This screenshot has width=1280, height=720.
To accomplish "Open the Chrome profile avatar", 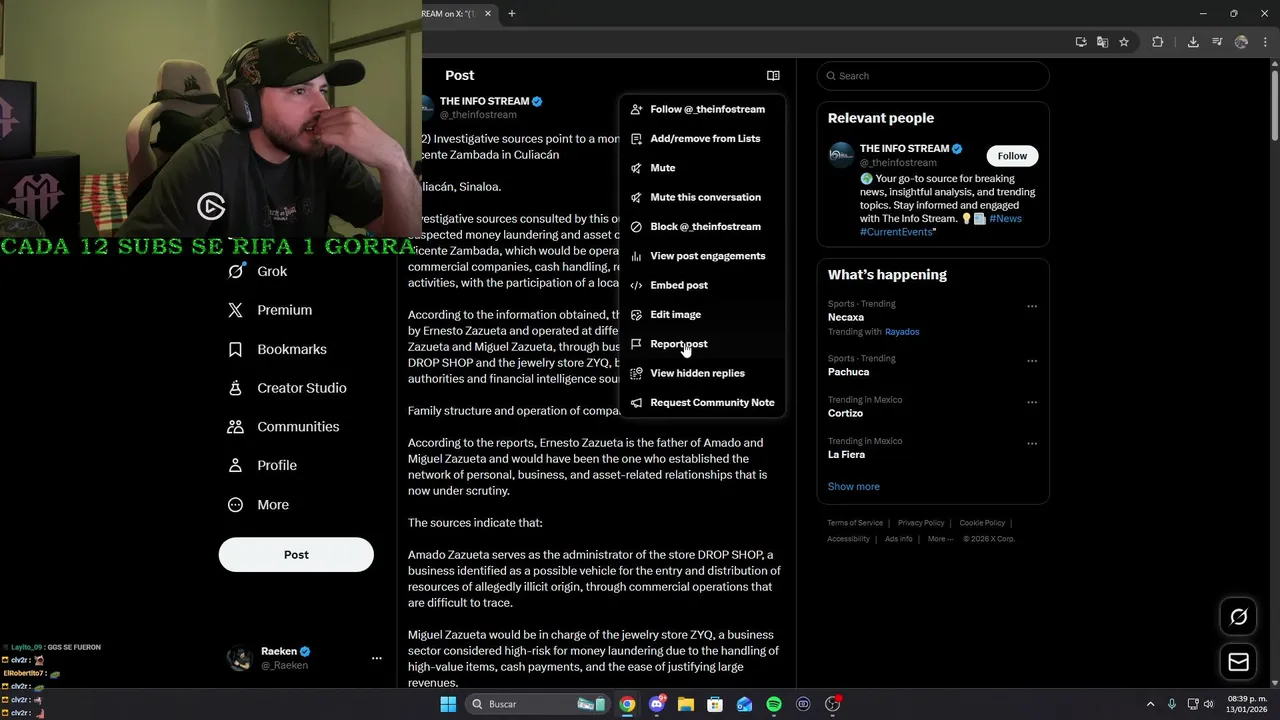I will pyautogui.click(x=1241, y=42).
